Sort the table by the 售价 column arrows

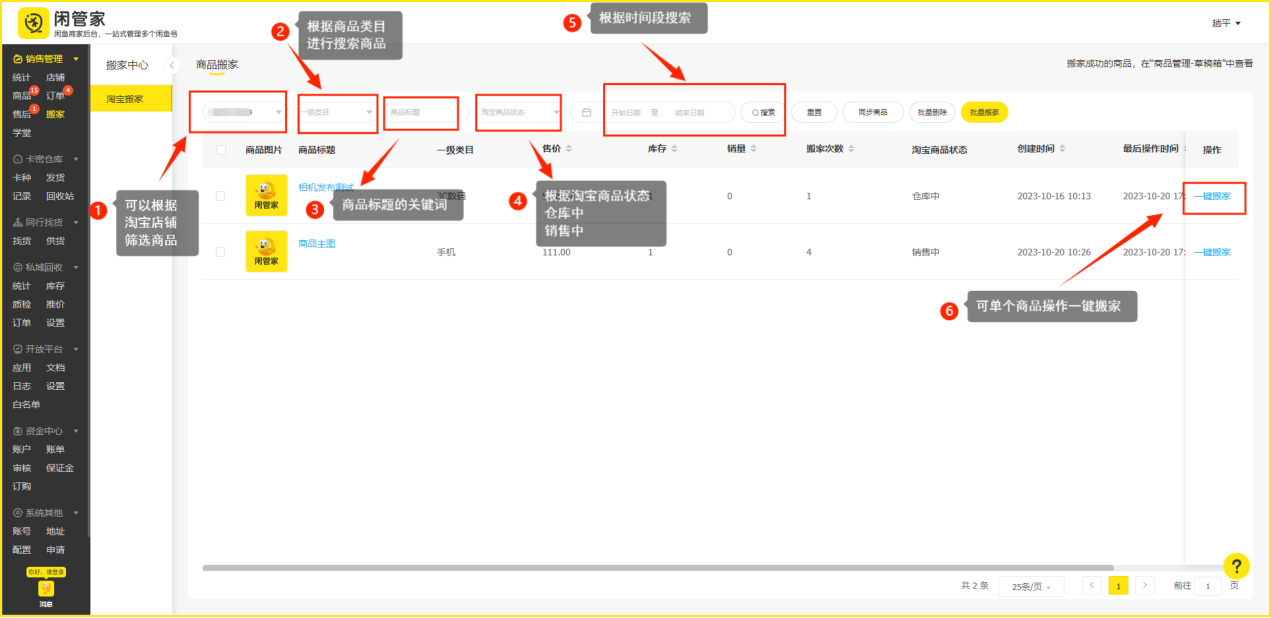569,150
